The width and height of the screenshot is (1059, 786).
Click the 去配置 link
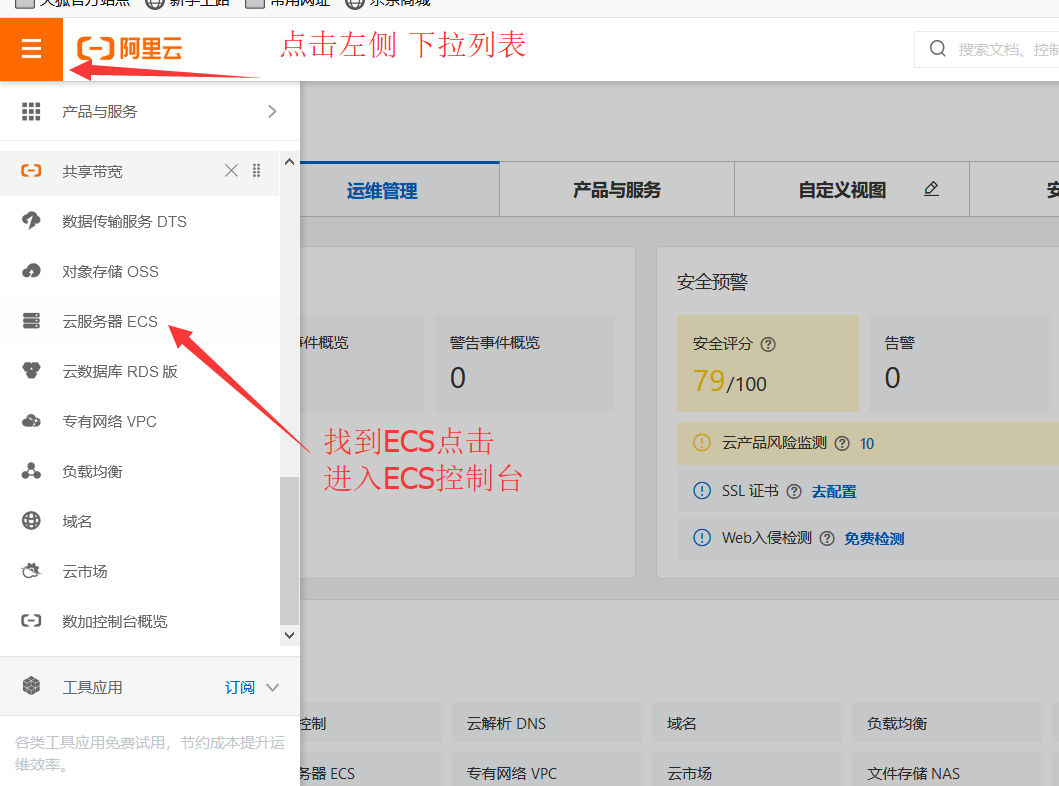[834, 492]
